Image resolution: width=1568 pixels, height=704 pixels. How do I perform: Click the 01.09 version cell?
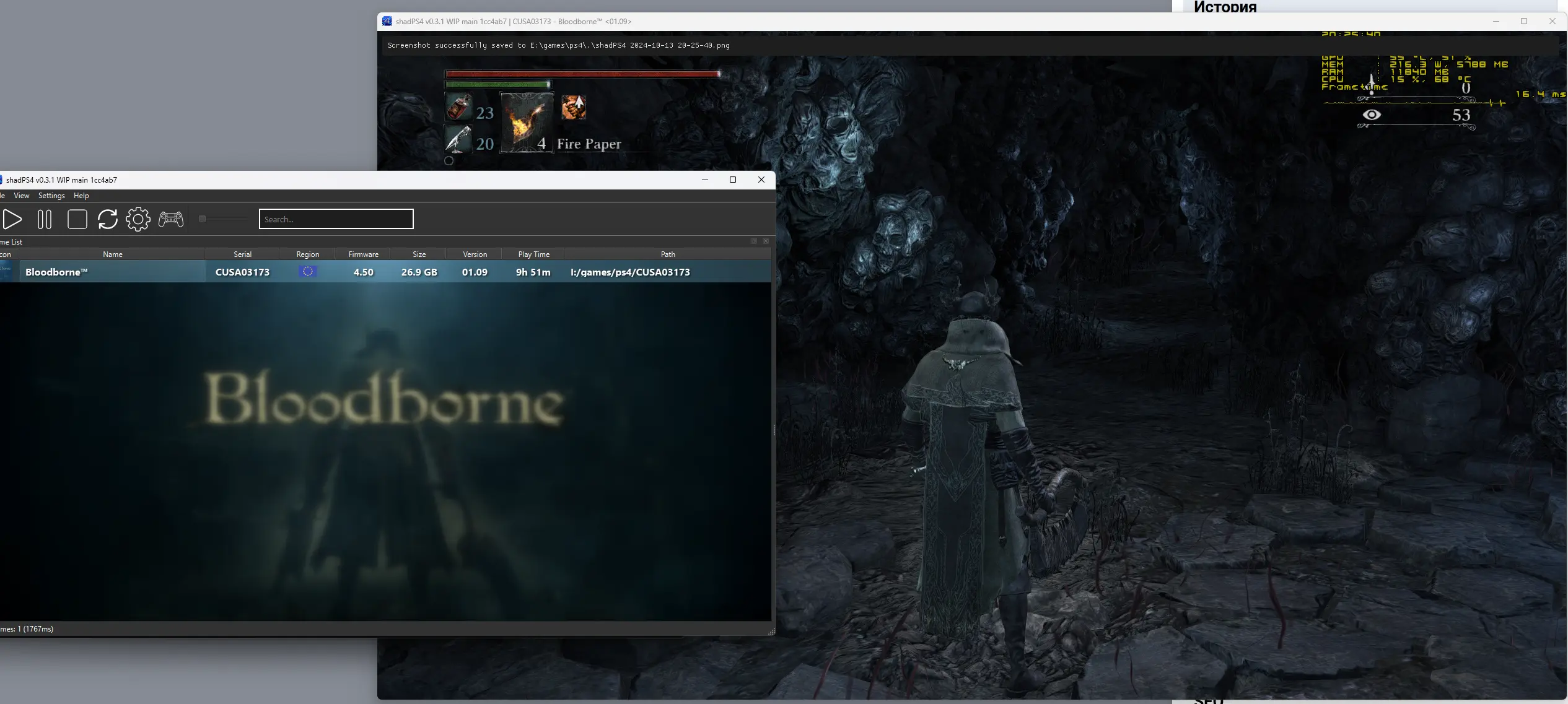[475, 272]
